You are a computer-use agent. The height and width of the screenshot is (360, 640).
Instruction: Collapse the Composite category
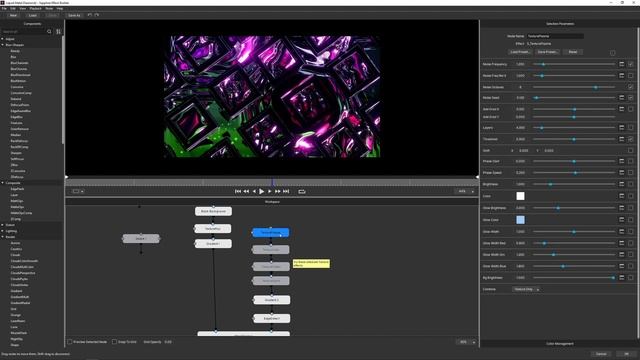coord(2,183)
